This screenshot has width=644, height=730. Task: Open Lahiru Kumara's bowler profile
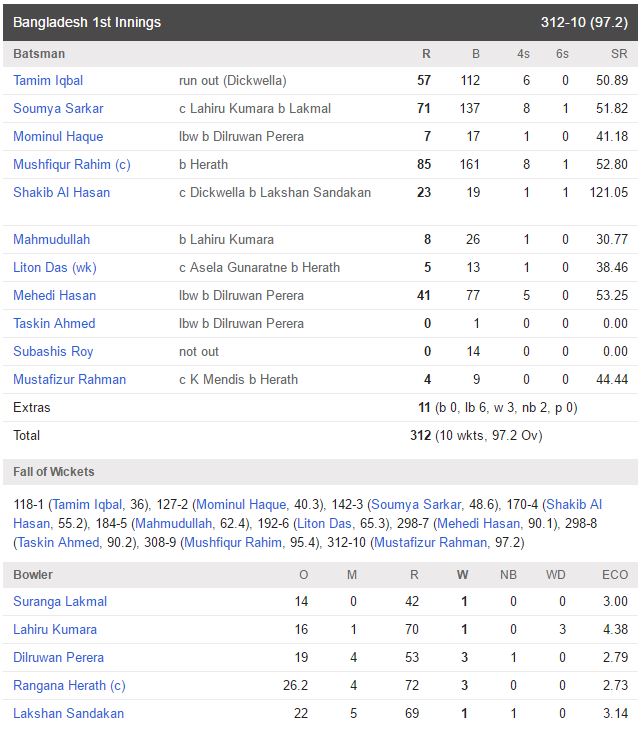pos(55,629)
